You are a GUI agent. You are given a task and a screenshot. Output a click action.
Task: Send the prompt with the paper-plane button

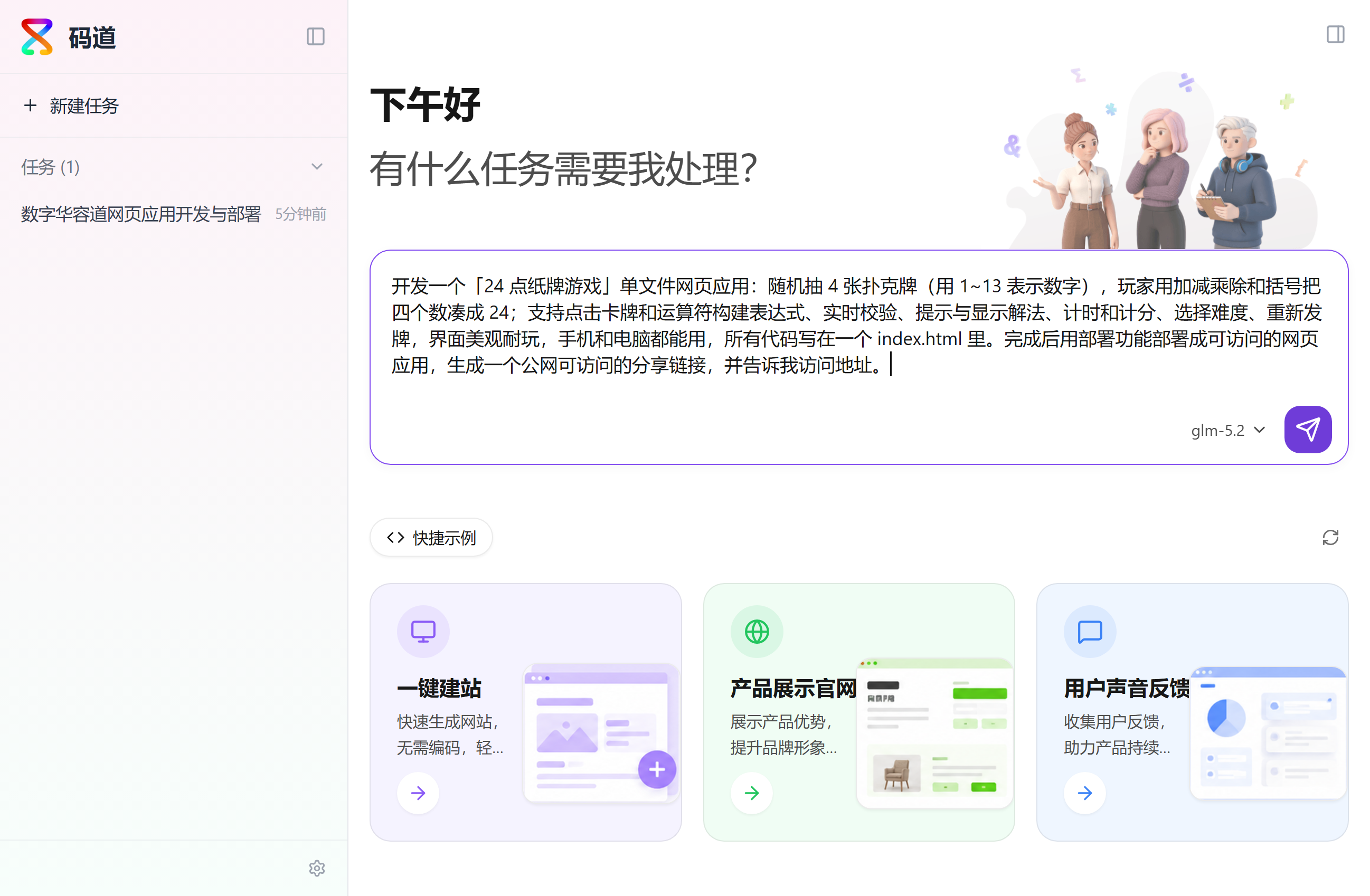[x=1308, y=430]
